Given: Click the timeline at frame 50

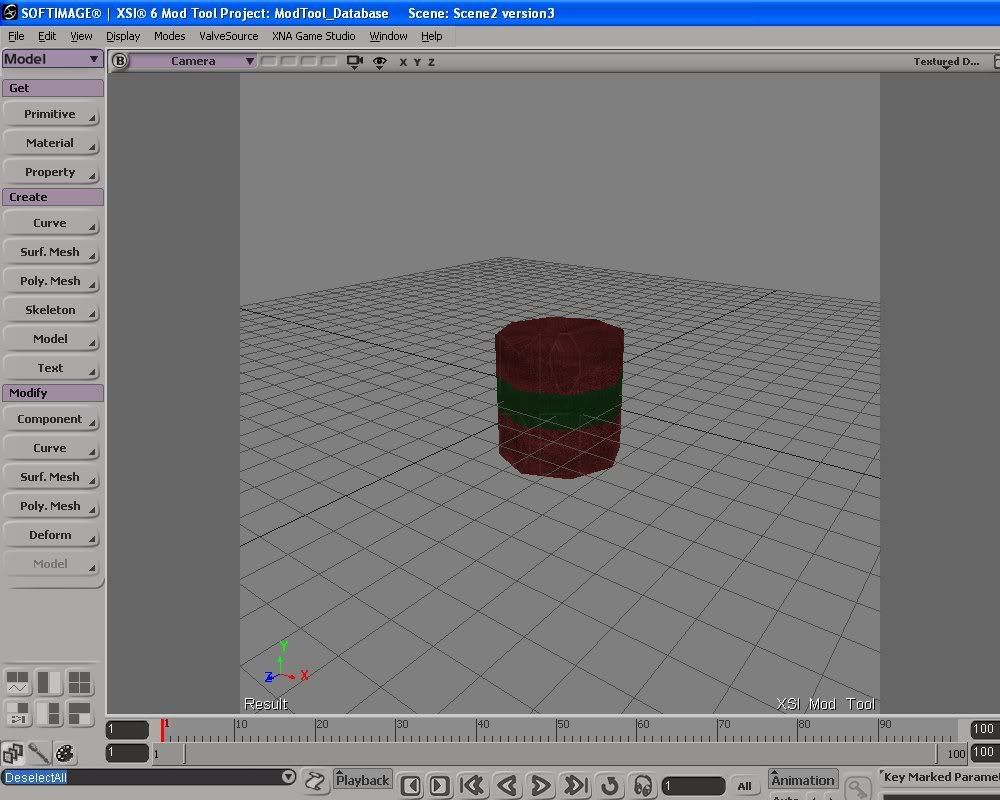Looking at the screenshot, I should point(557,730).
